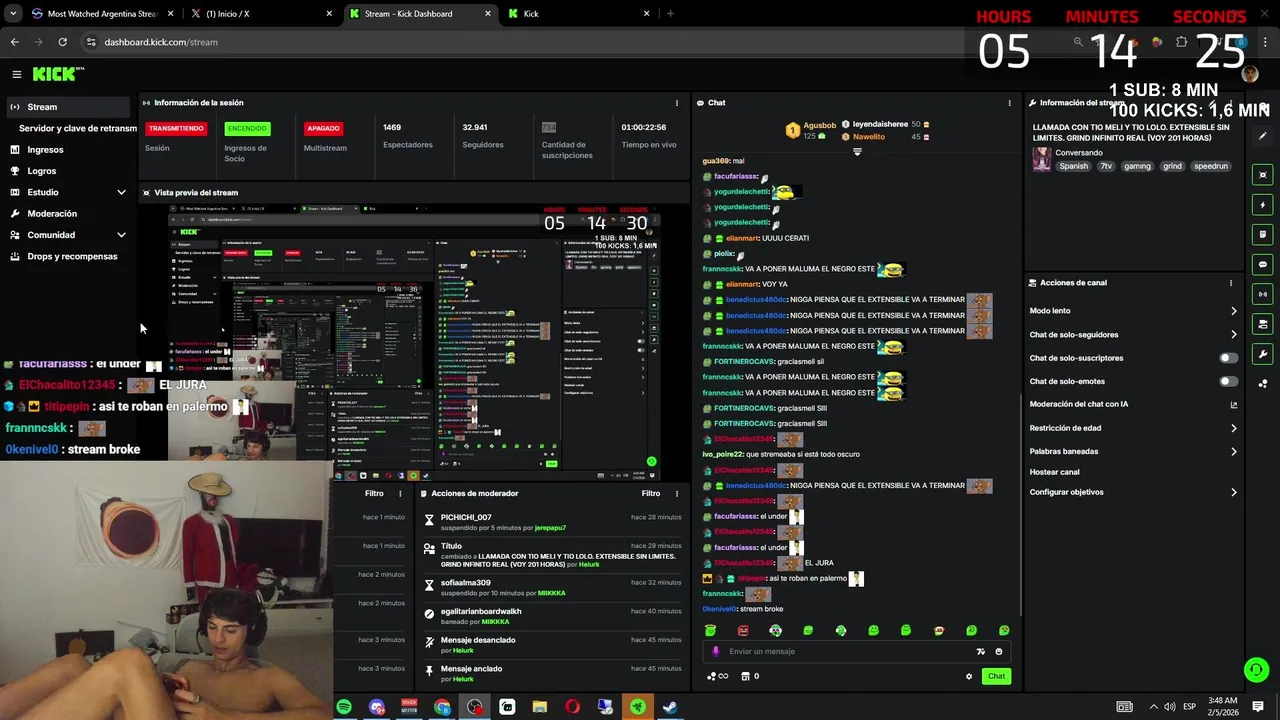Image resolution: width=1280 pixels, height=720 pixels.
Task: Click Filtro in the left activity panel
Action: click(x=374, y=493)
